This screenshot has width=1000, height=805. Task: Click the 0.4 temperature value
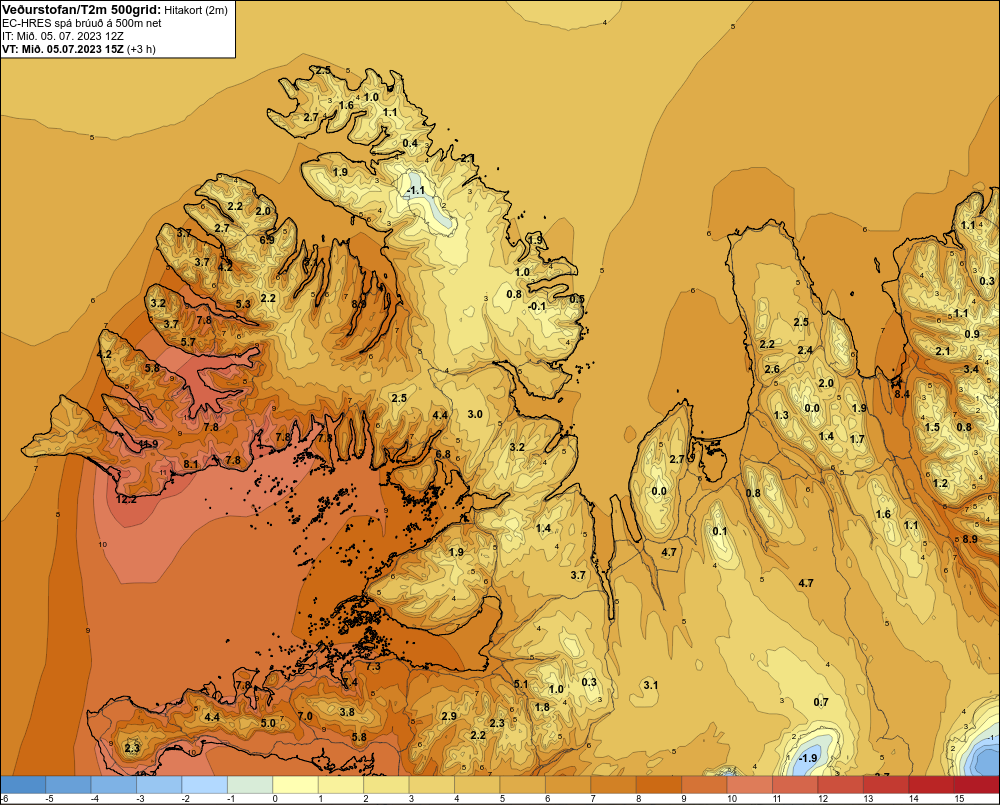coord(411,143)
